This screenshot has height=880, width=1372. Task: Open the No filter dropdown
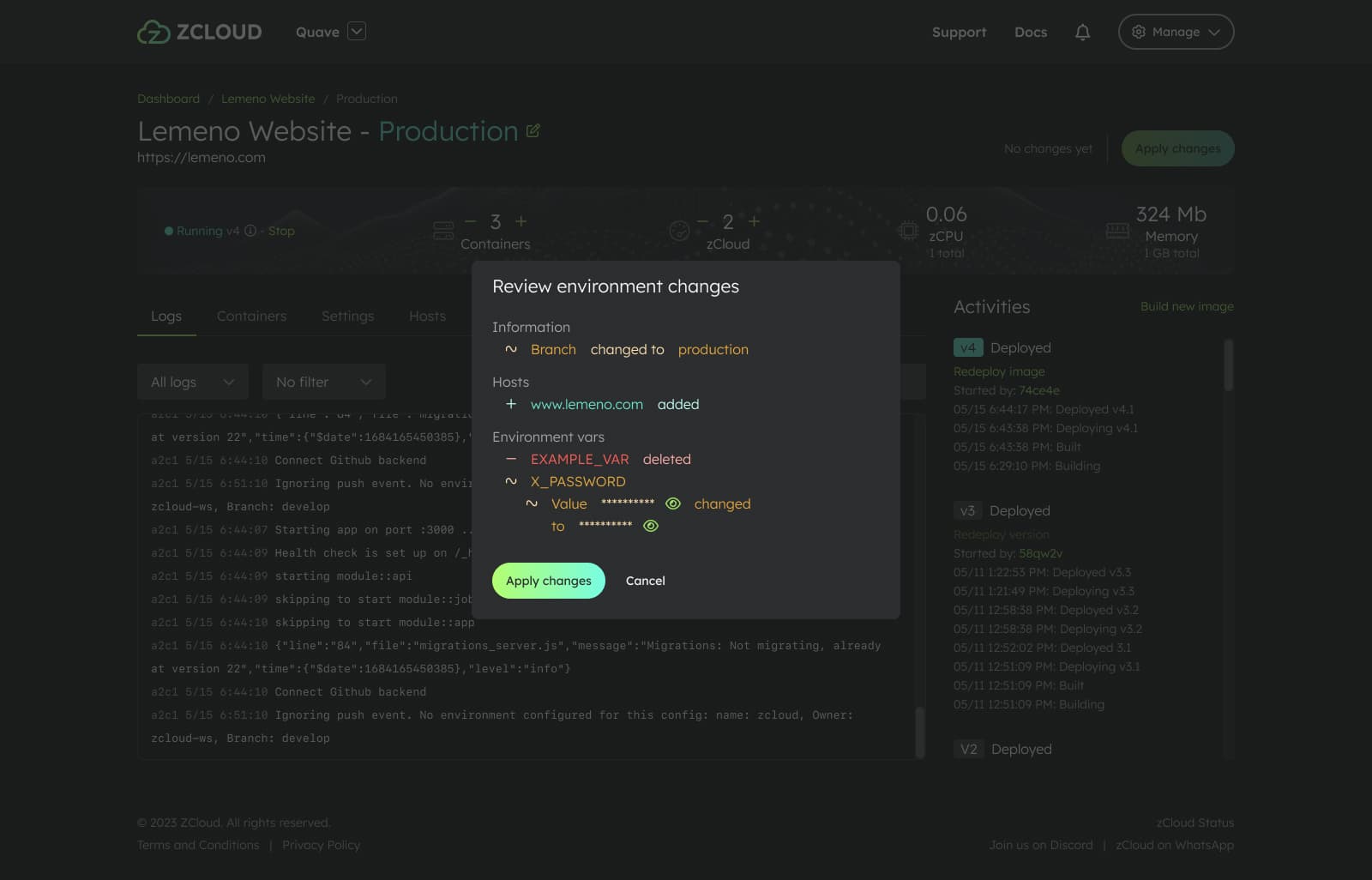[323, 382]
